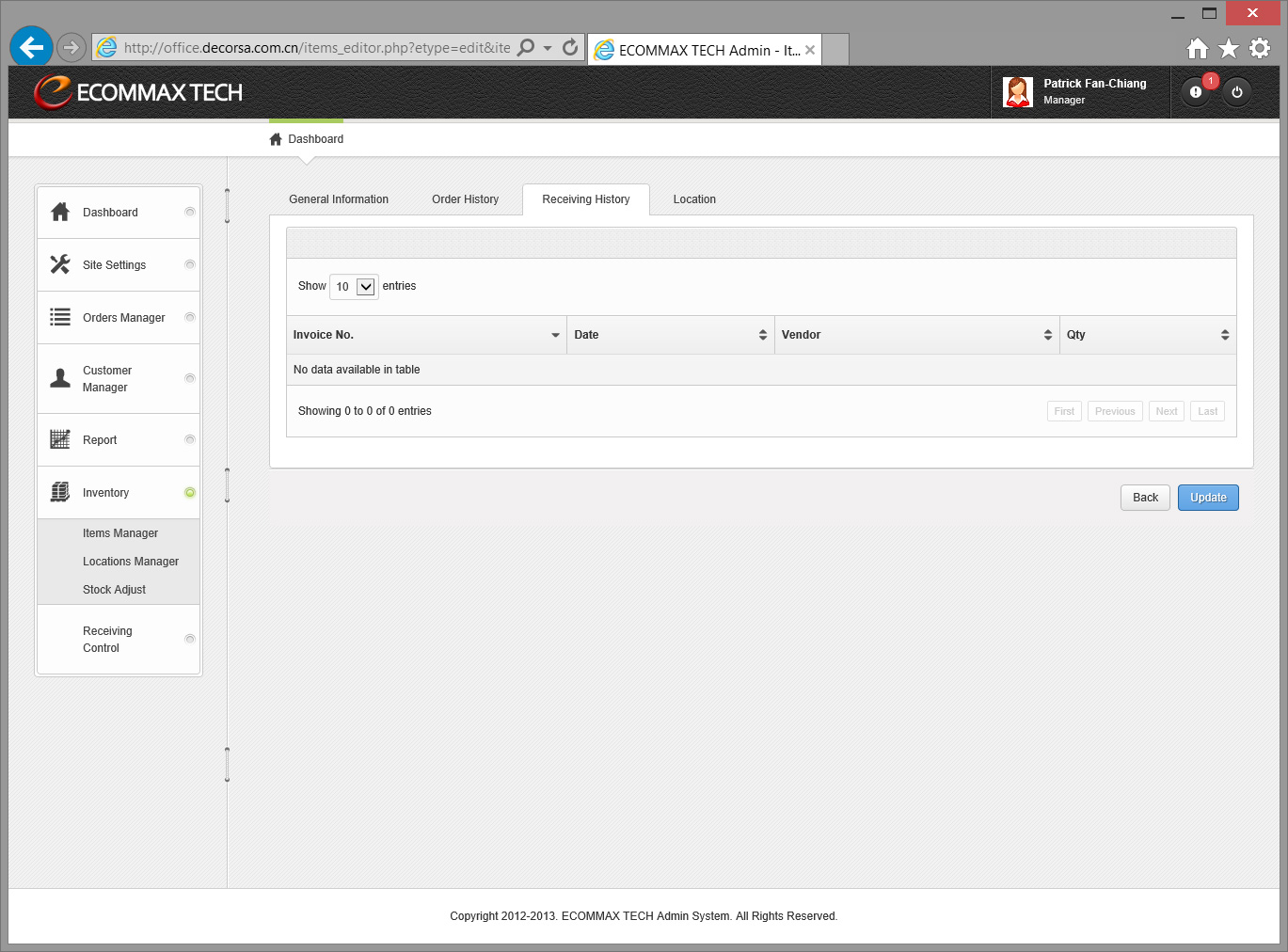1288x952 pixels.
Task: Toggle the Customer Manager indicator dot
Action: [x=190, y=378]
